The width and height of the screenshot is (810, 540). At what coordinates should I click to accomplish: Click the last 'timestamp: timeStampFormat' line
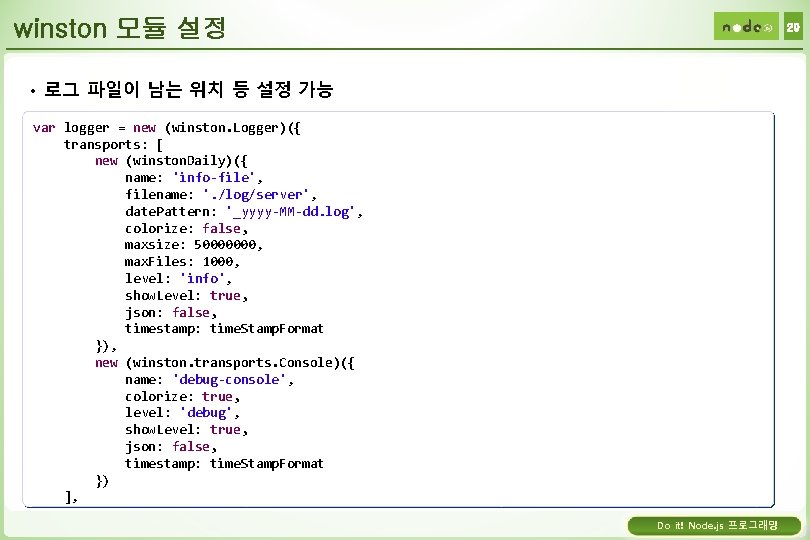(224, 464)
